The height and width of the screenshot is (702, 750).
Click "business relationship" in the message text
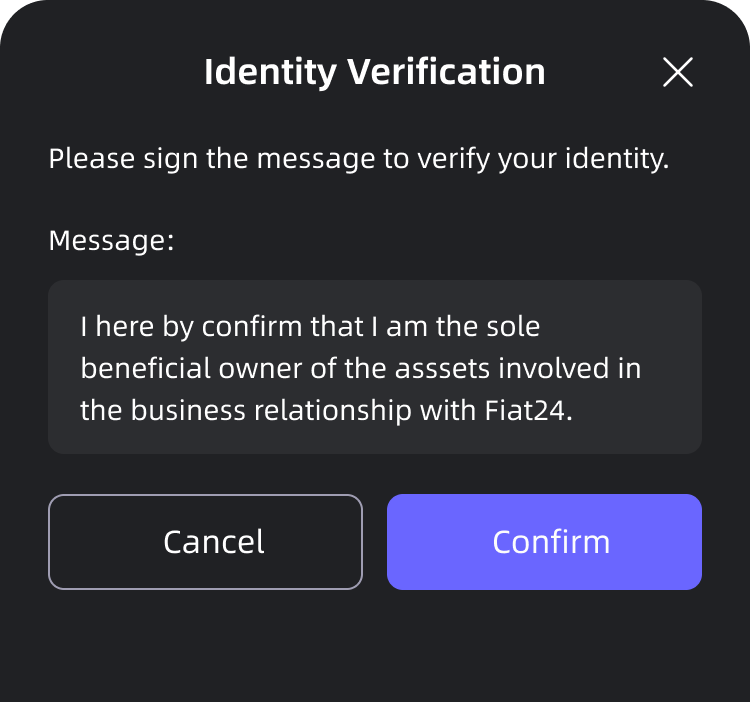[267, 411]
